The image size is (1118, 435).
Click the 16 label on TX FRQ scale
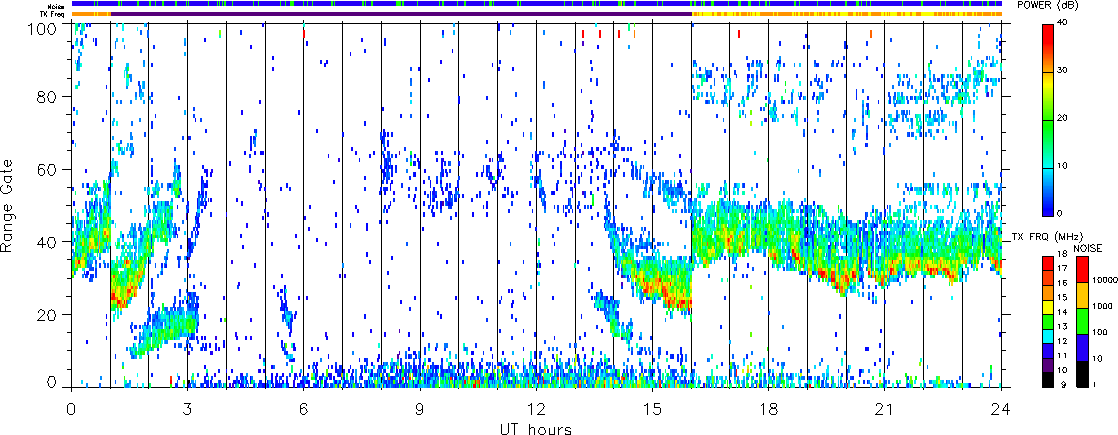1061,283
